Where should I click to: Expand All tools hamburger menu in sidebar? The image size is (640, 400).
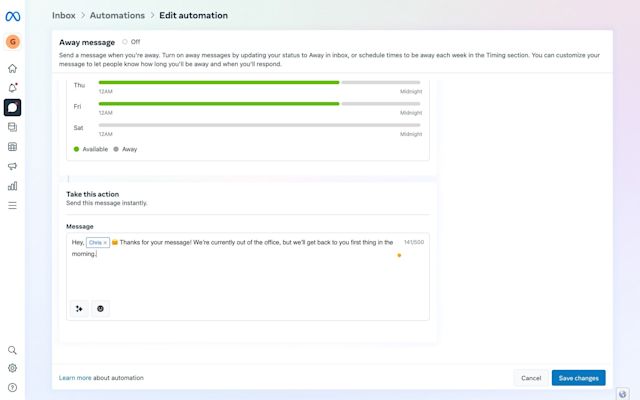12,205
